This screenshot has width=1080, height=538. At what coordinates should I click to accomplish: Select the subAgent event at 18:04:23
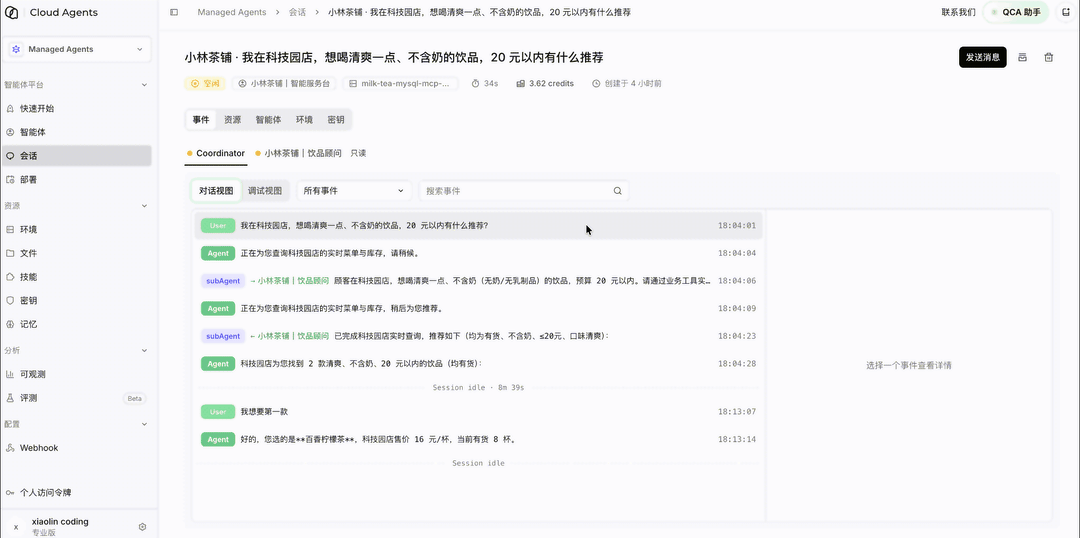479,336
